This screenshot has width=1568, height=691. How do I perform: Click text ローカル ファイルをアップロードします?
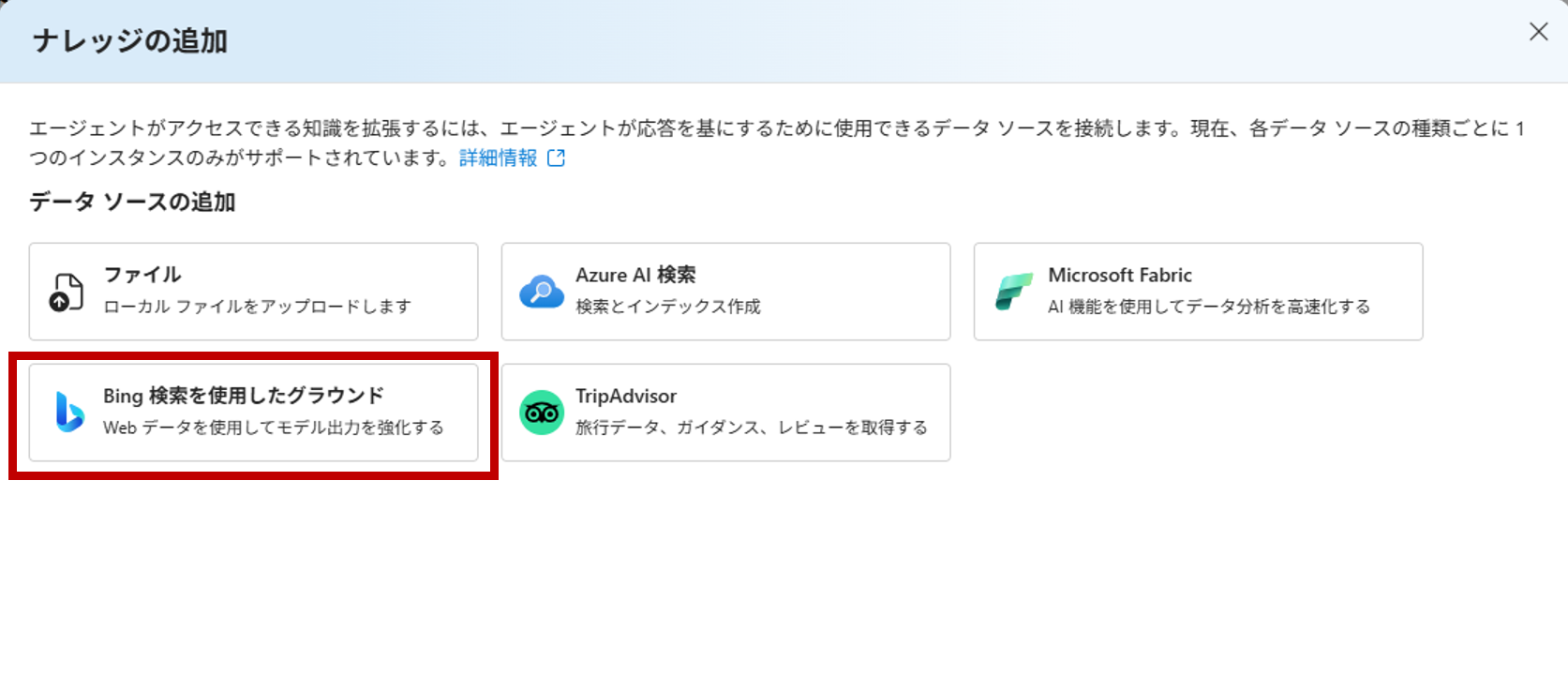tap(257, 307)
